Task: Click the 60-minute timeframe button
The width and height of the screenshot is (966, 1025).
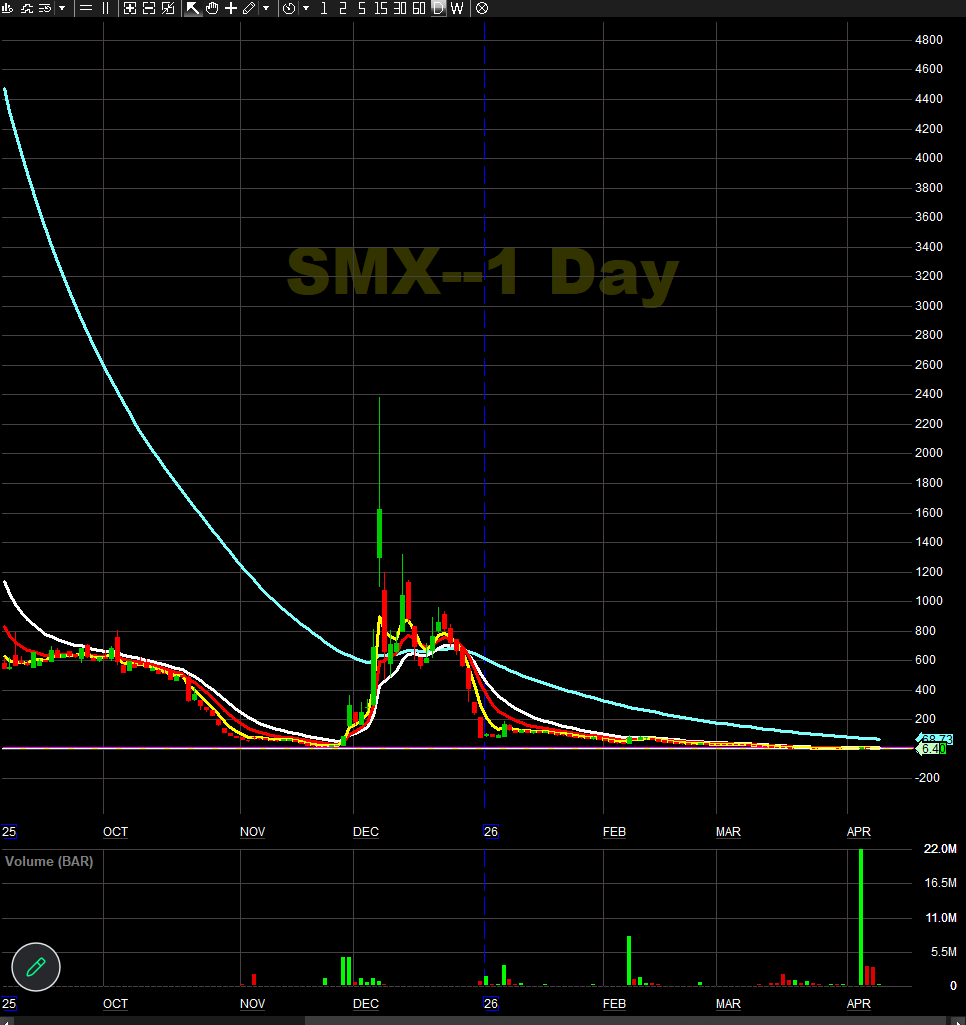Action: coord(418,8)
